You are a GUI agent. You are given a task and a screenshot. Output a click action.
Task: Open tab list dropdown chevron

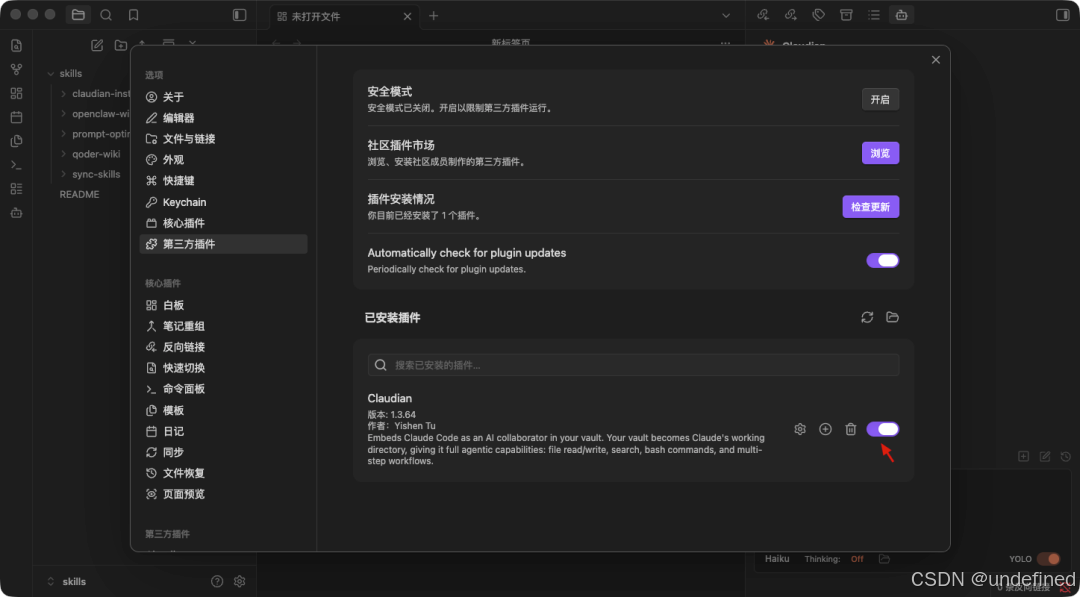(x=726, y=15)
